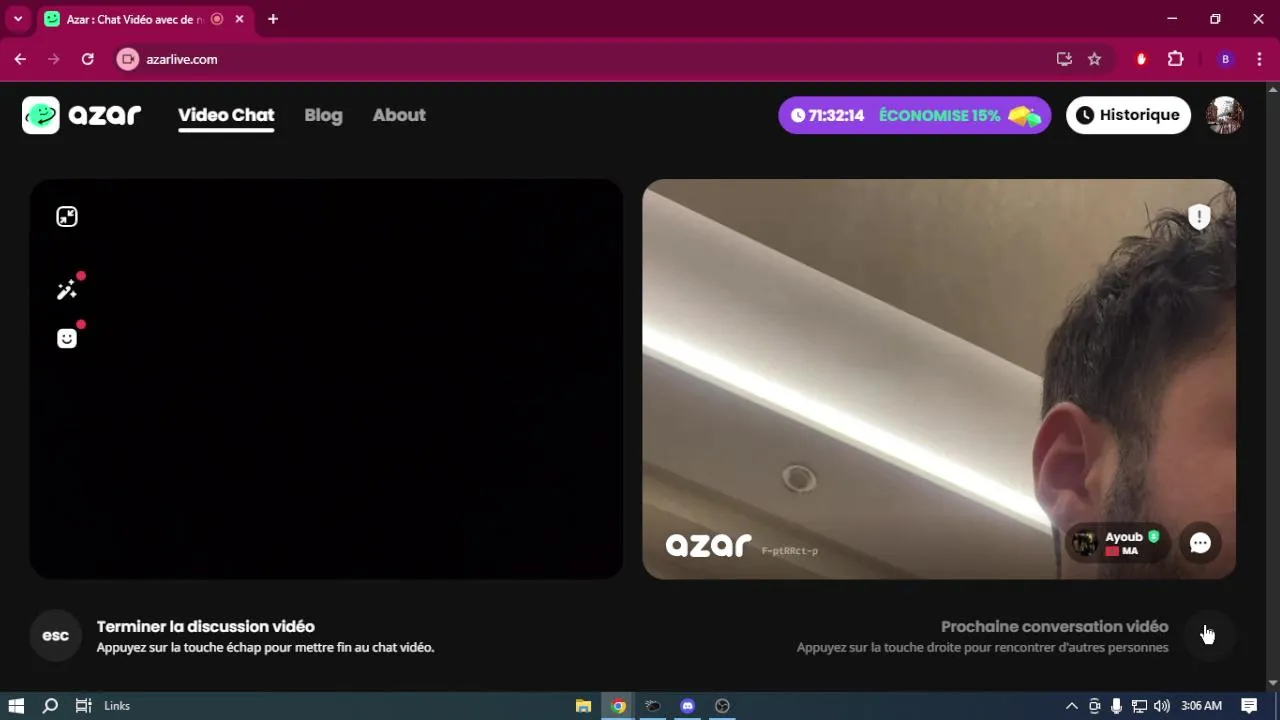Open the Video Chat tab

click(x=226, y=115)
